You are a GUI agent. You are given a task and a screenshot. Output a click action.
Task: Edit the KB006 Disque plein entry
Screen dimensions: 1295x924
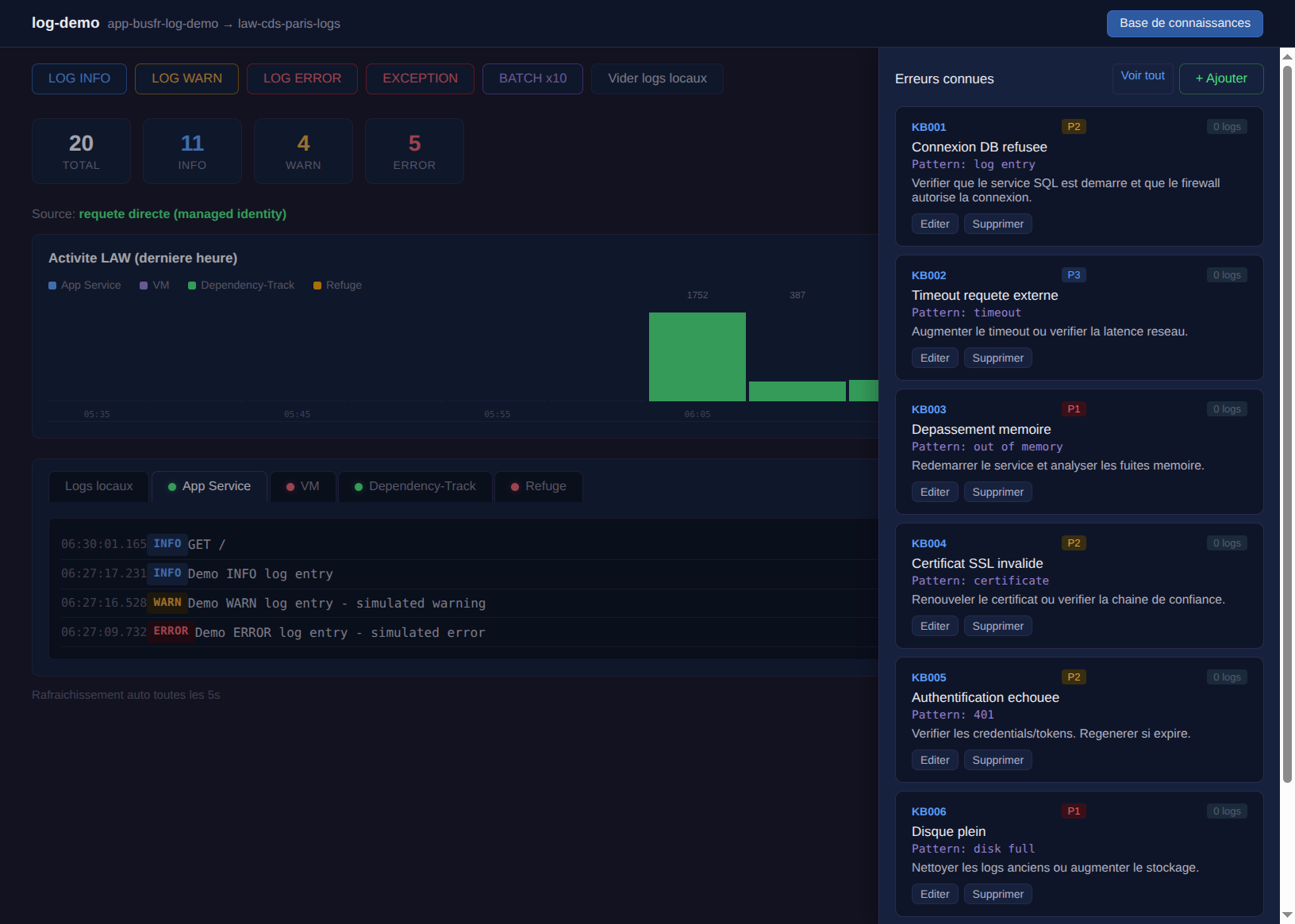coord(935,895)
